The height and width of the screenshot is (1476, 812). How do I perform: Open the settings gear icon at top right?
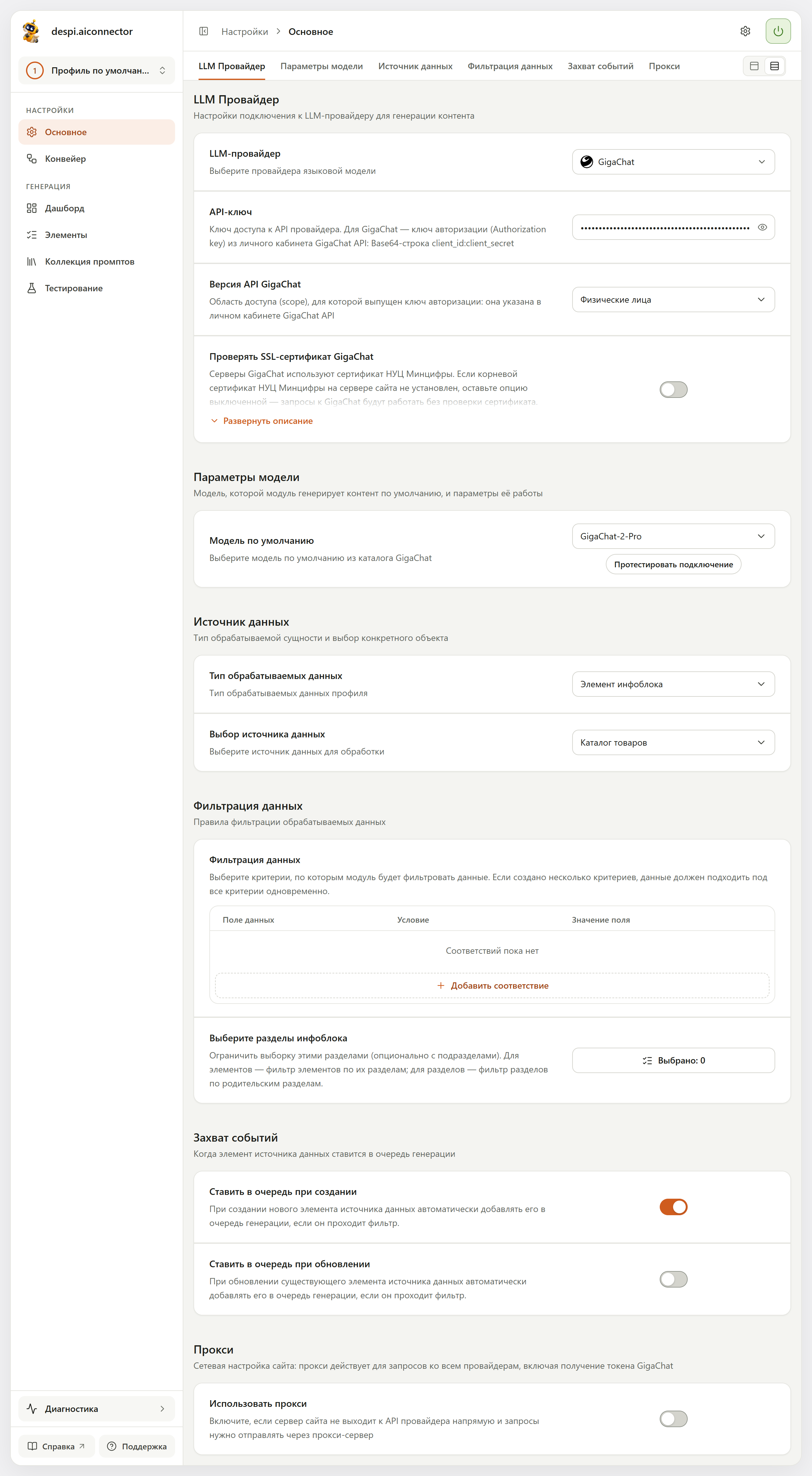[x=745, y=31]
